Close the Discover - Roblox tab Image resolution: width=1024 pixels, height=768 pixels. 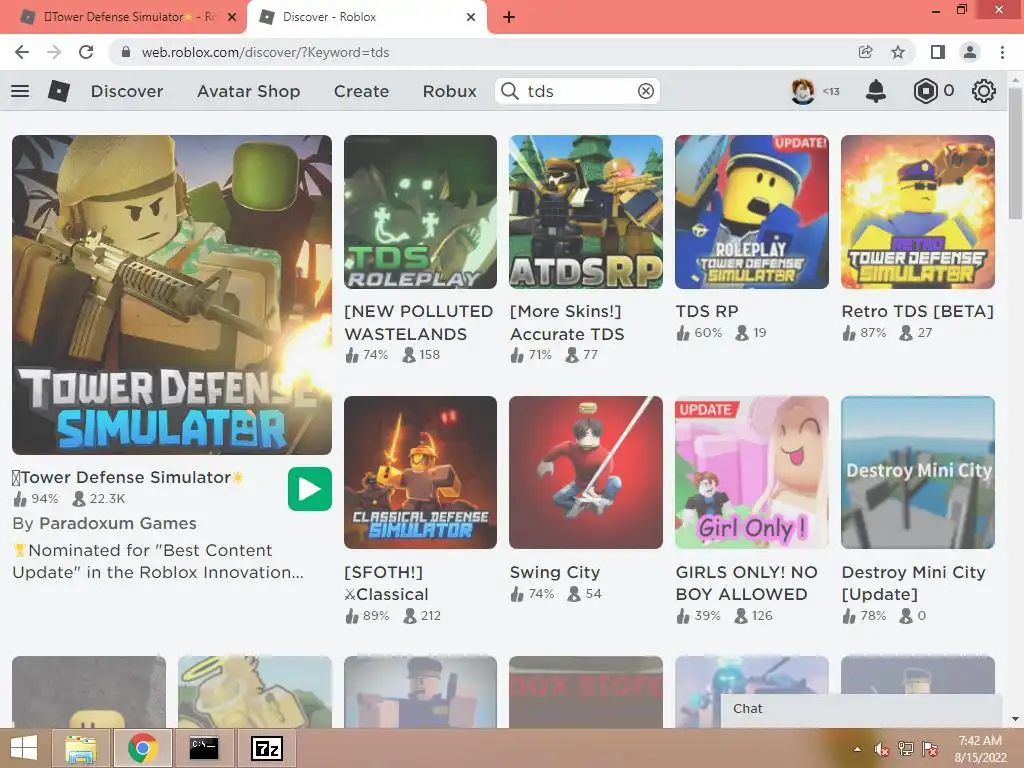tap(471, 17)
